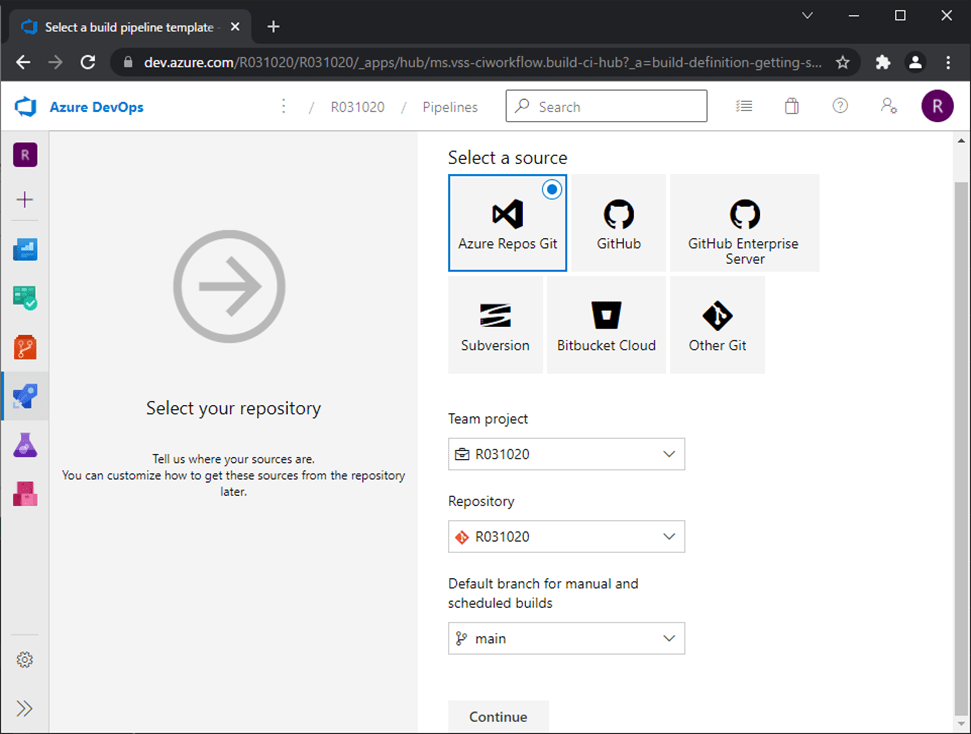Select the Azure Repos Git radio option
Screen dimensions: 971x734
click(552, 190)
